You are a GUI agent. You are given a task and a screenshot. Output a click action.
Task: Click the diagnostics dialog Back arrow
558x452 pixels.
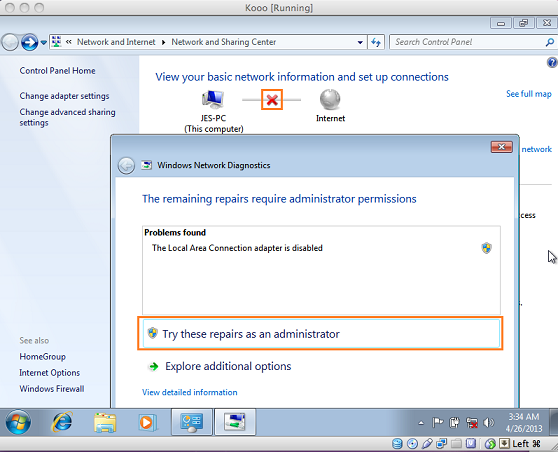point(126,165)
